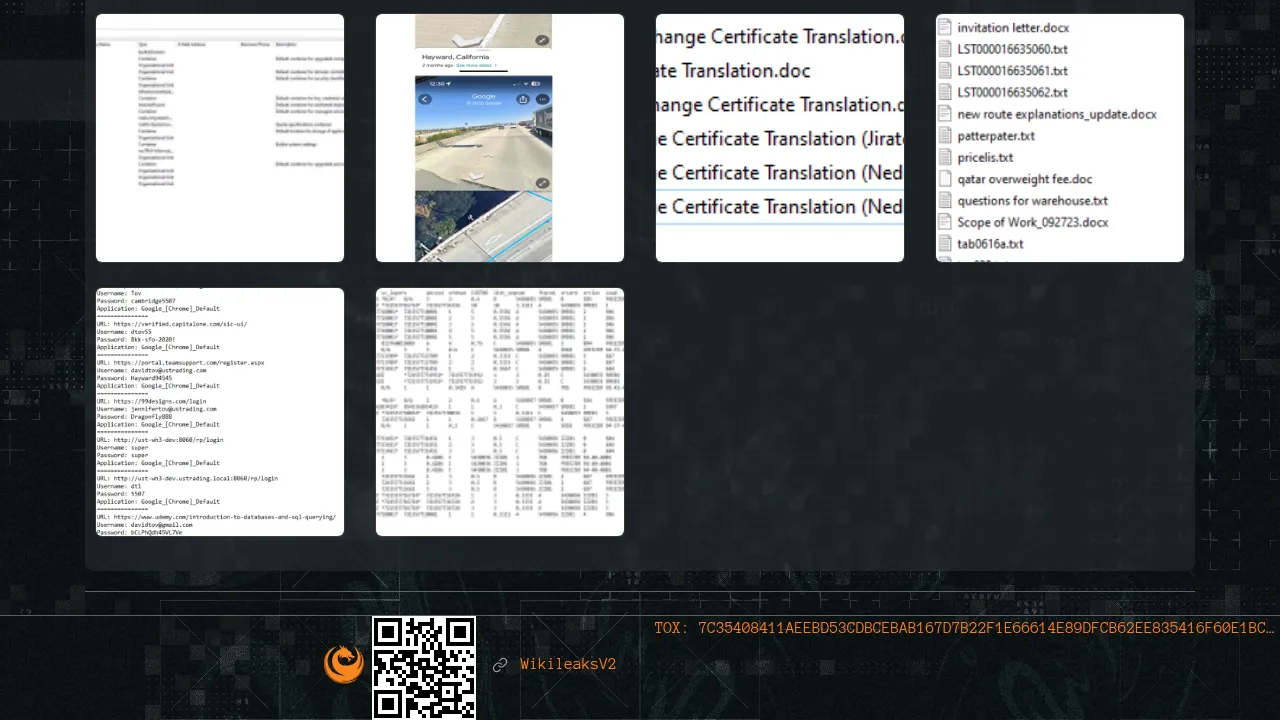Click the share icon in Street View image
The image size is (1280, 720).
point(522,99)
